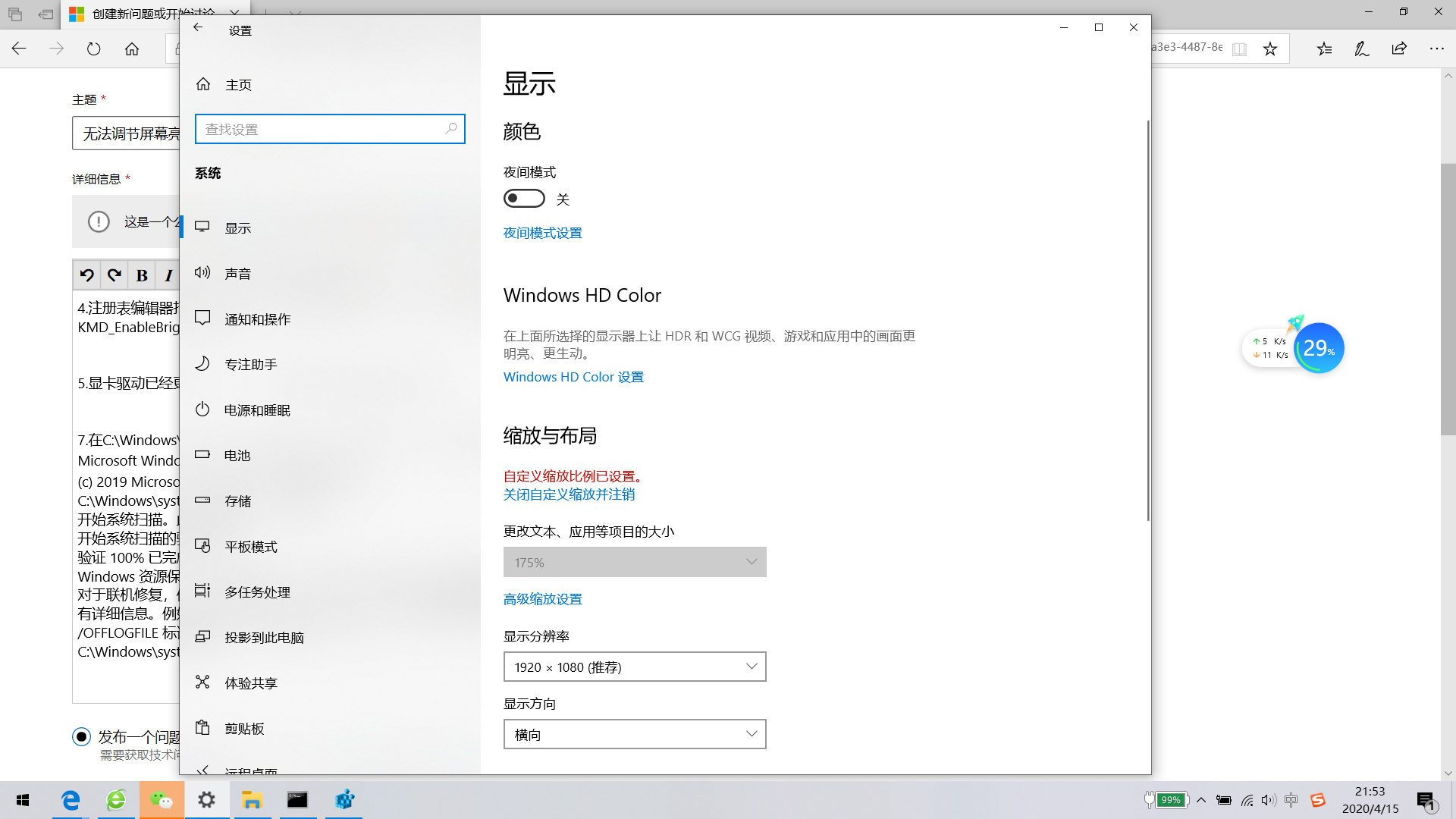Viewport: 1456px width, 819px height.
Task: Click the favorites star in Edge address bar
Action: 1270,49
